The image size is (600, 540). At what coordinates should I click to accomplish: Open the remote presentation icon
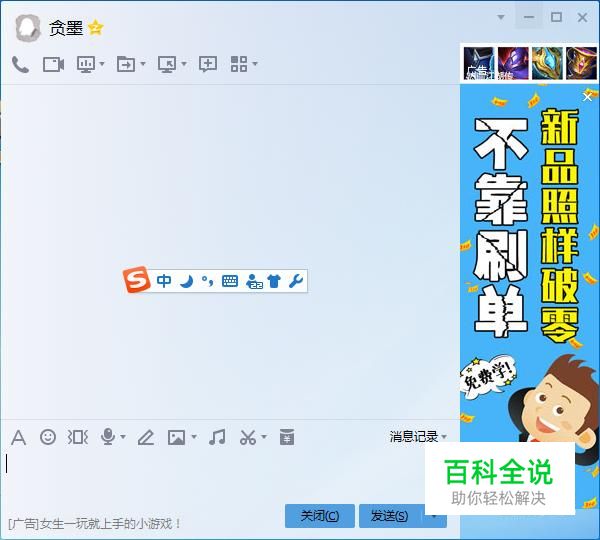point(86,64)
